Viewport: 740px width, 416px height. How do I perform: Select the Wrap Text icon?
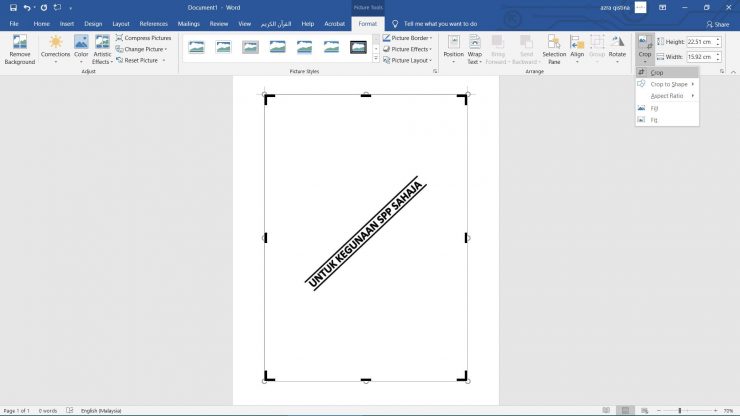(475, 43)
